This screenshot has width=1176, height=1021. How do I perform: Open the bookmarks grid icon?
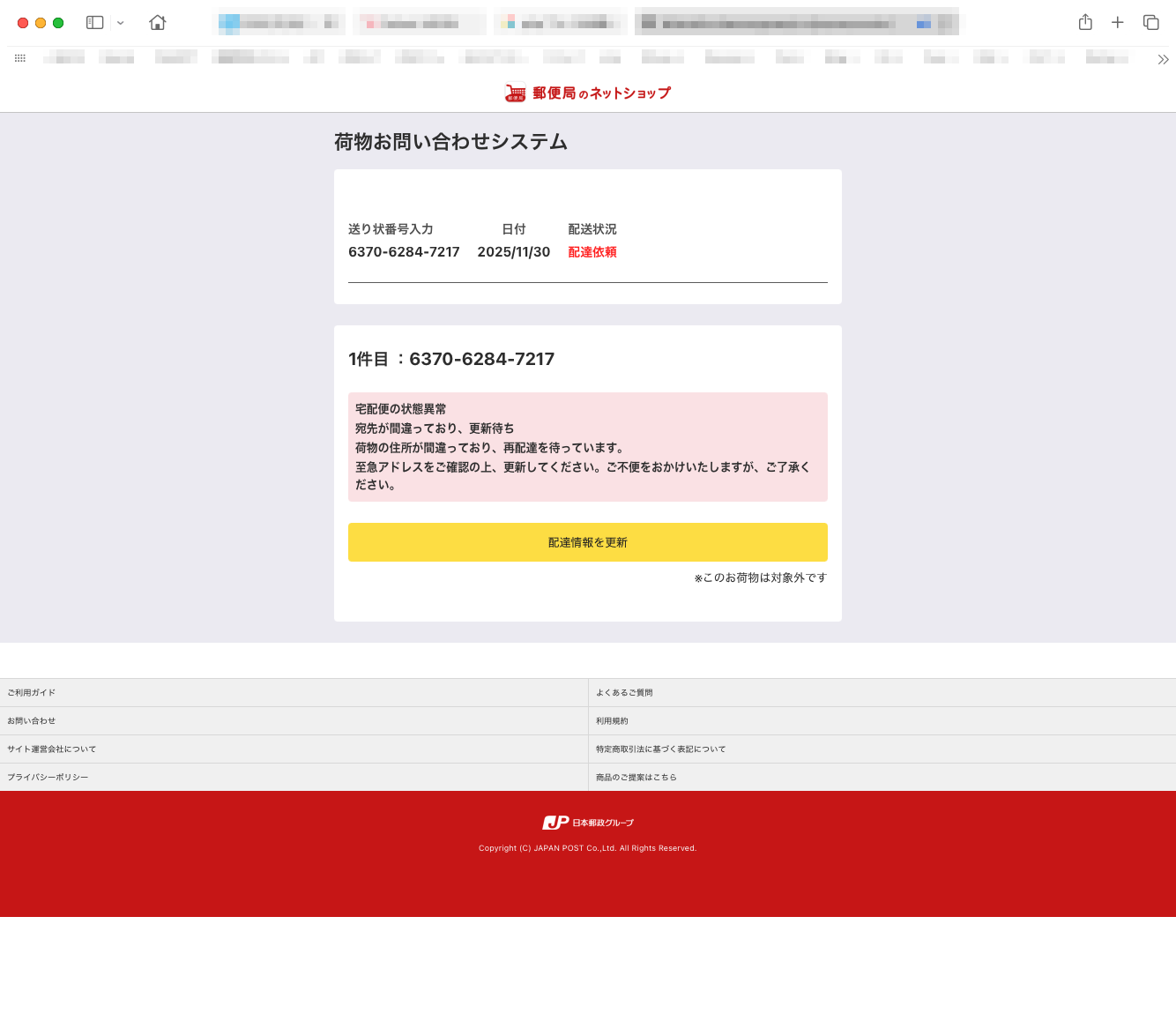point(20,58)
